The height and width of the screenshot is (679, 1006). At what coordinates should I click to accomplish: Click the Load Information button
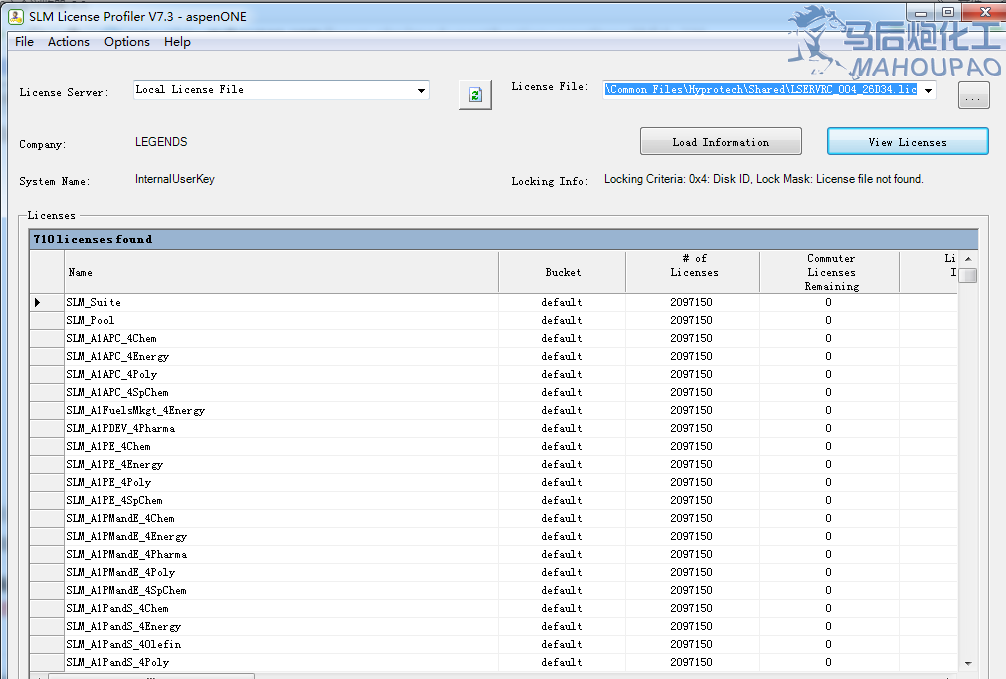tap(720, 141)
